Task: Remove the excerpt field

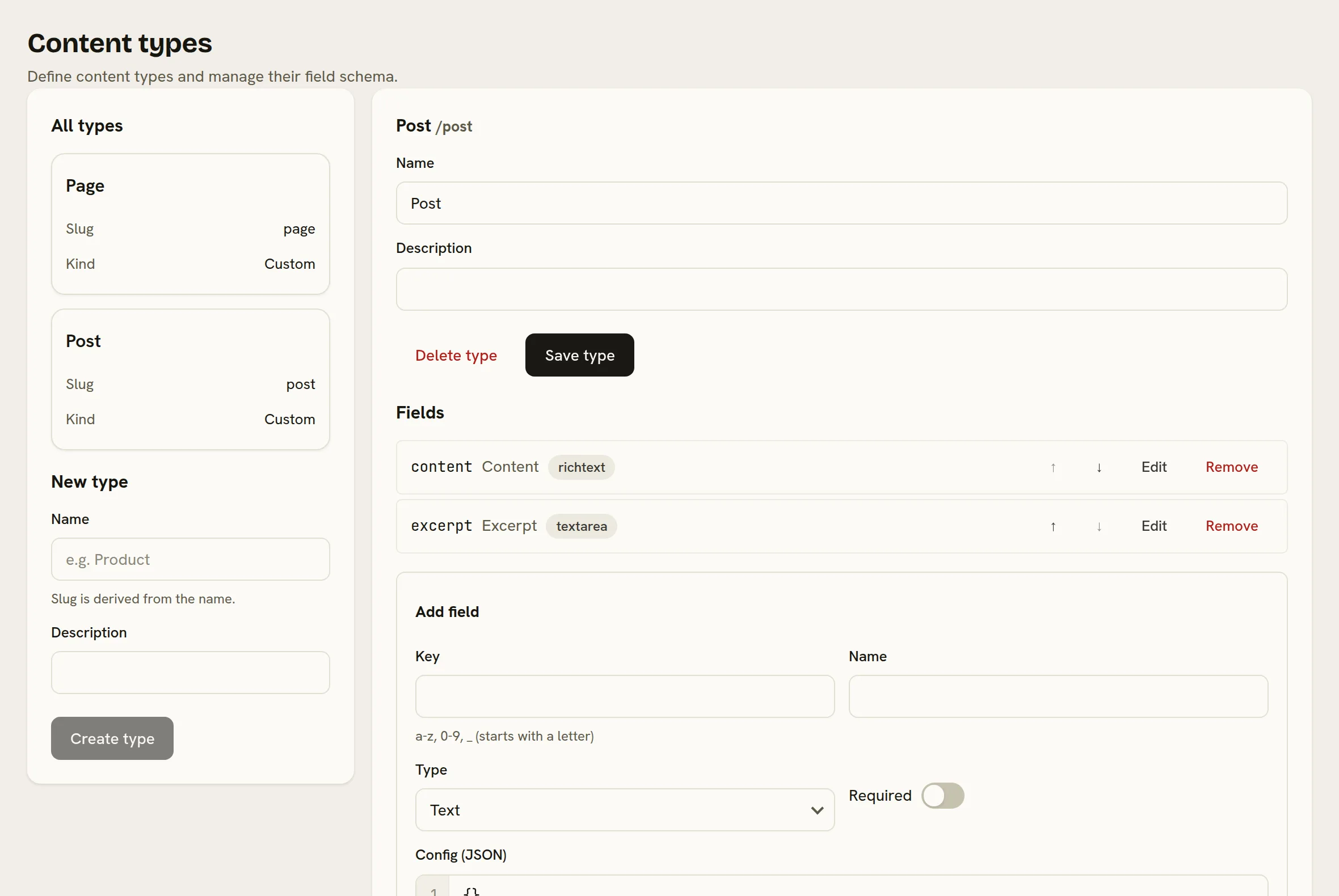Action: pos(1232,526)
